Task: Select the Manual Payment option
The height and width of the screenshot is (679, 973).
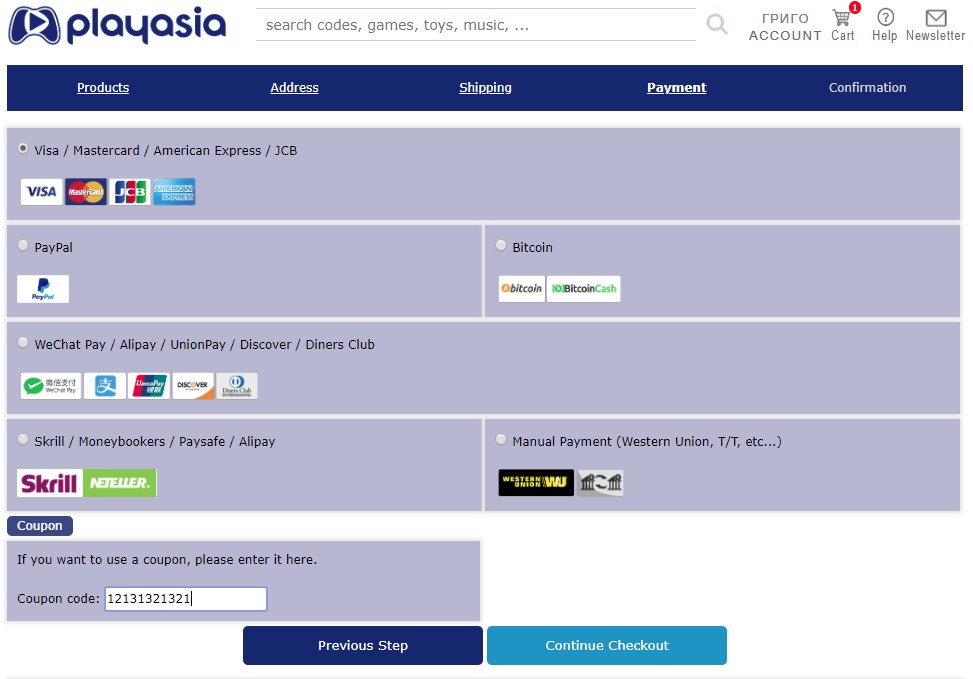Action: [x=501, y=439]
